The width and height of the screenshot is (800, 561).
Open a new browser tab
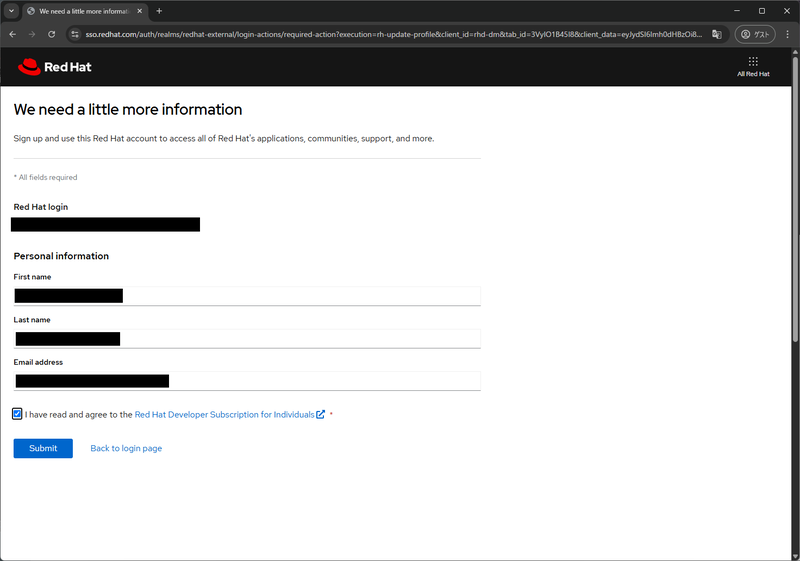click(x=159, y=11)
